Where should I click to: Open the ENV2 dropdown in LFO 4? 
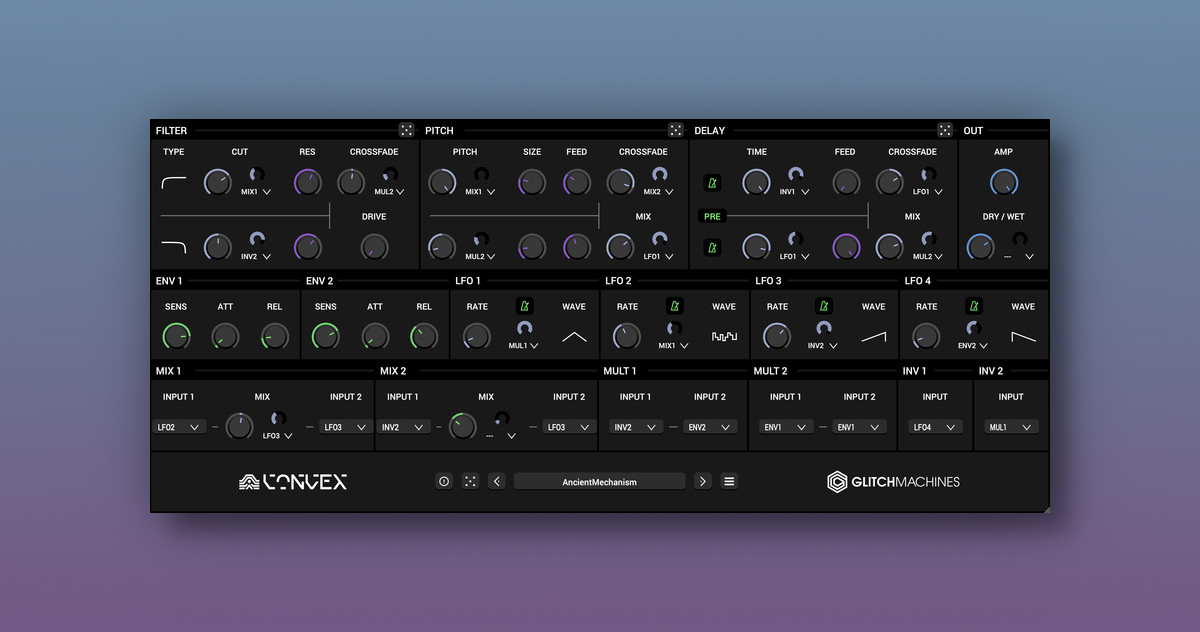974,346
